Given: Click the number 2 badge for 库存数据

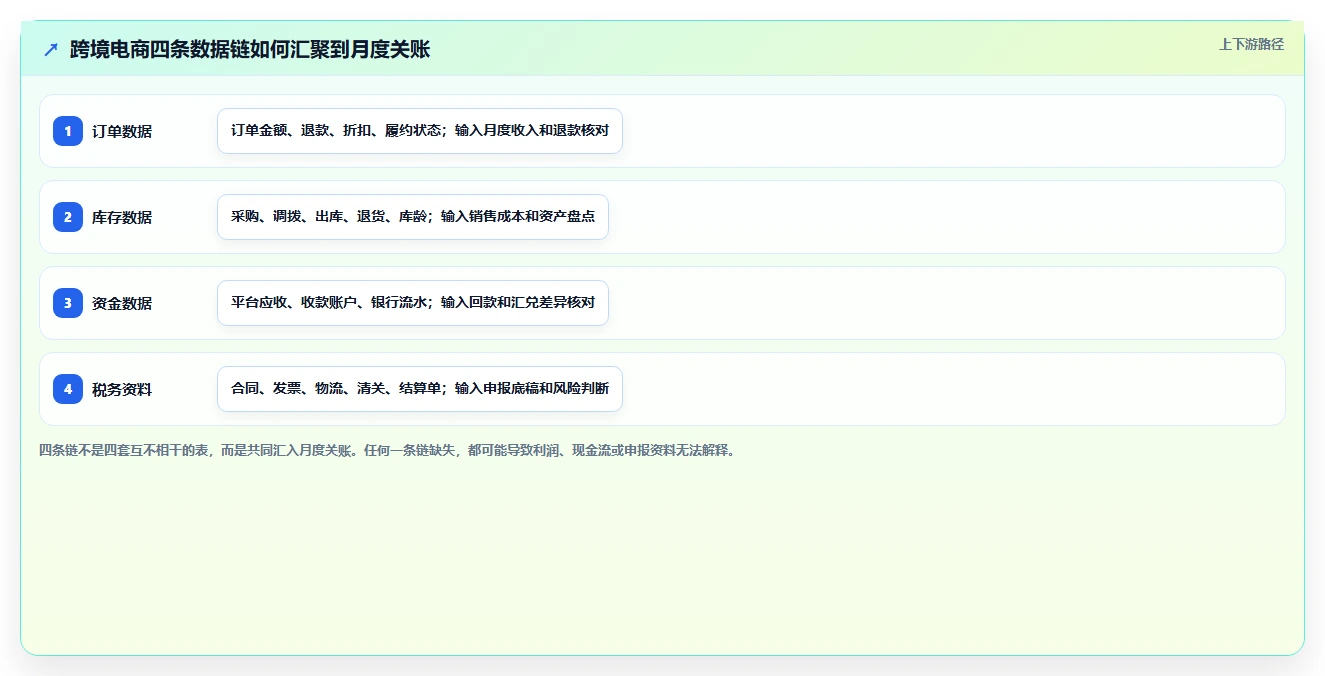Looking at the screenshot, I should [68, 217].
